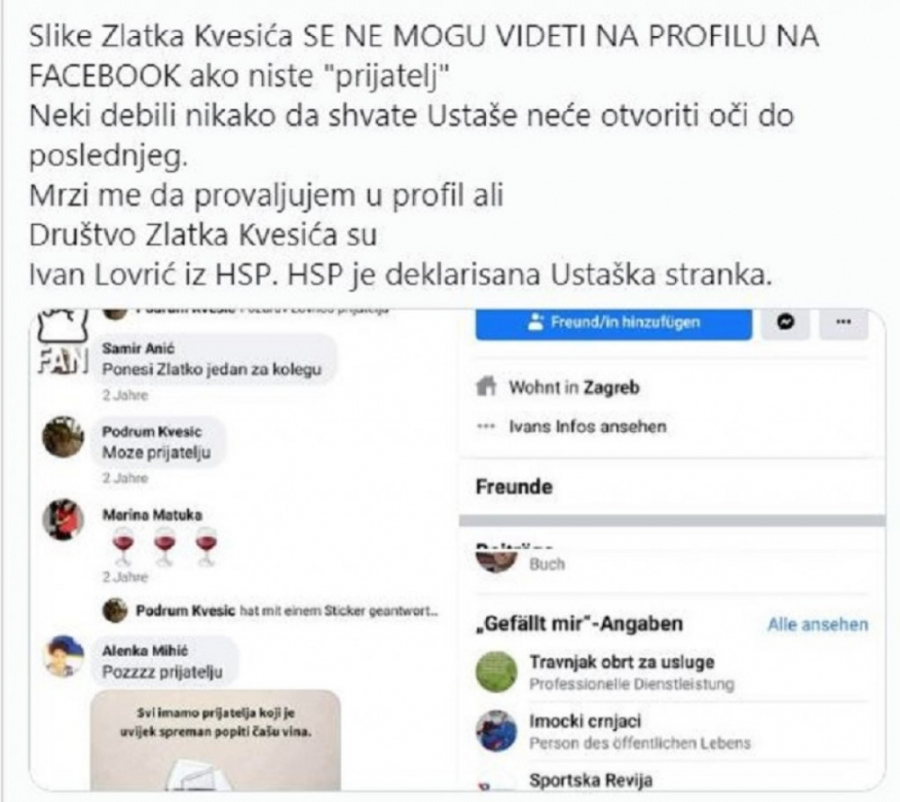Click Imocki crnjaci profile avatar

[x=496, y=731]
